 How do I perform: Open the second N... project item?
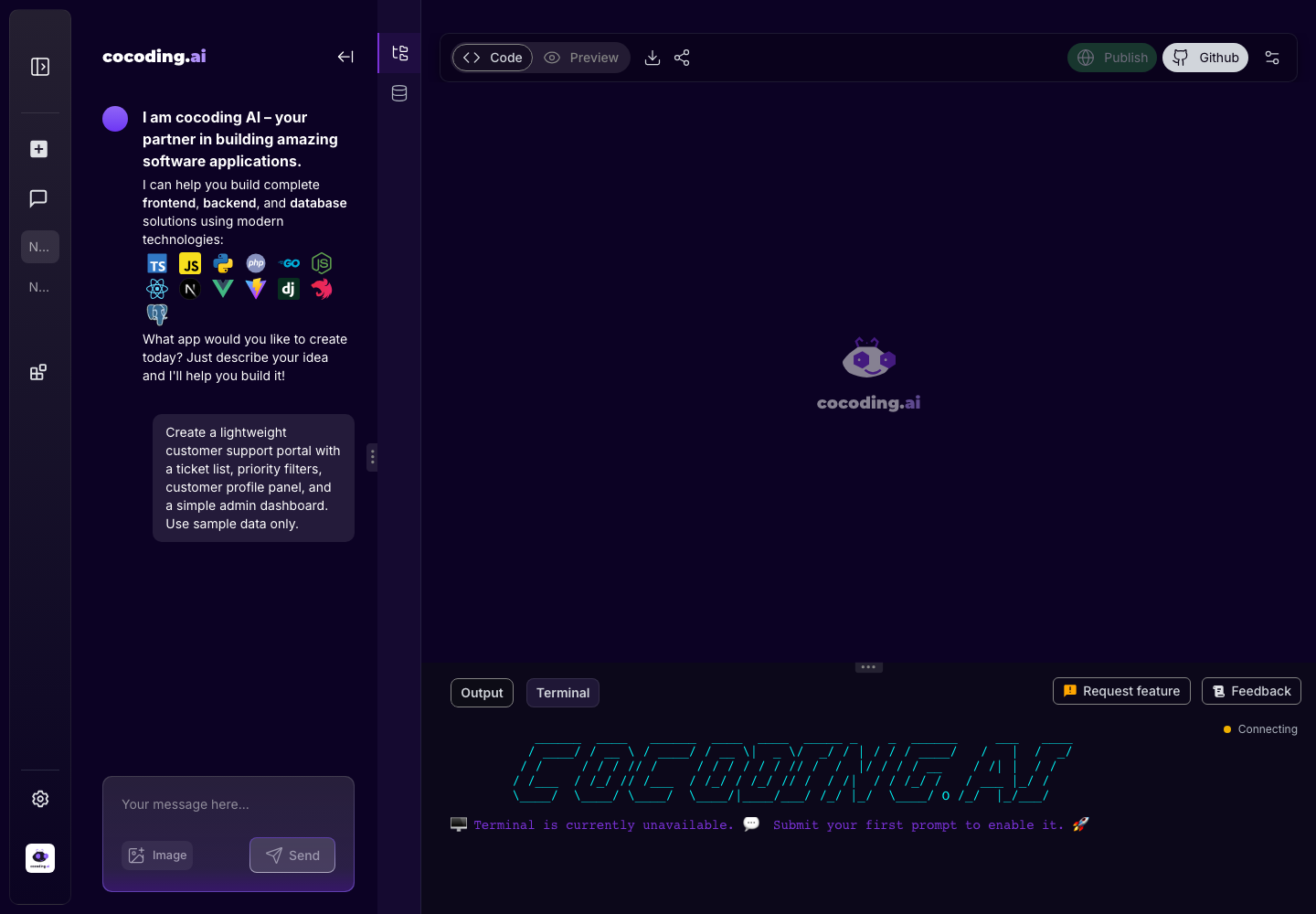[x=40, y=287]
